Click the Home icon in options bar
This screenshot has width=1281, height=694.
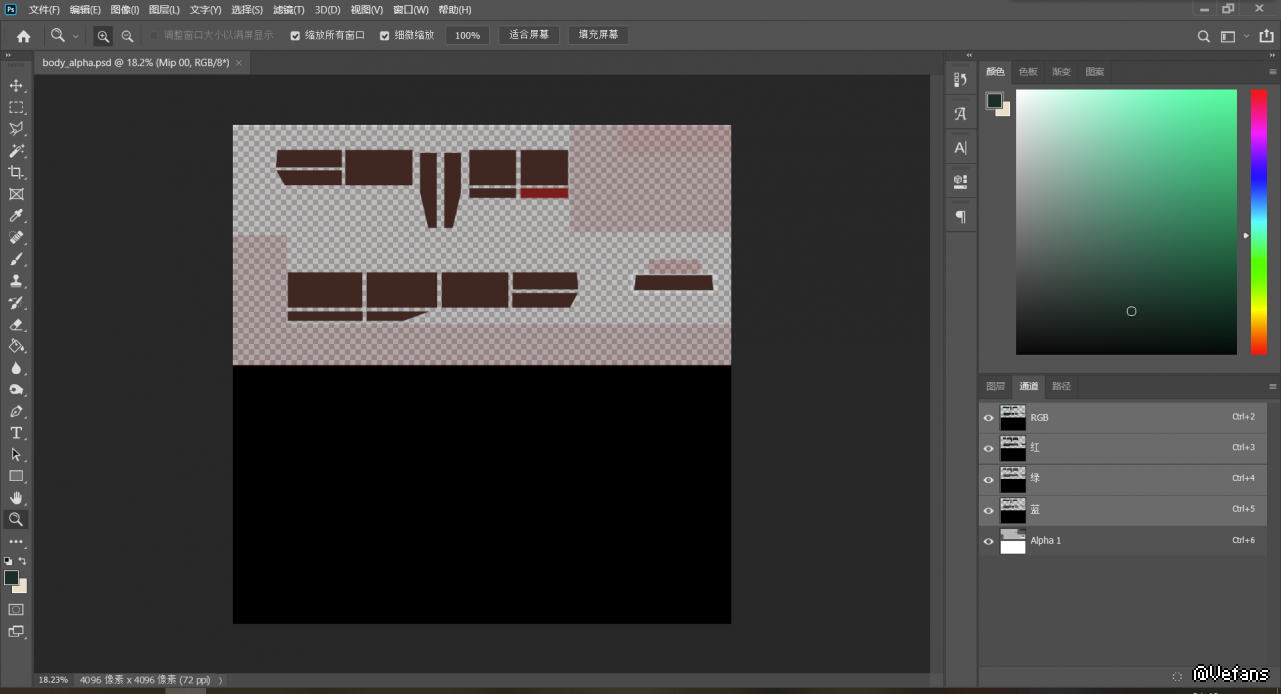click(x=23, y=36)
